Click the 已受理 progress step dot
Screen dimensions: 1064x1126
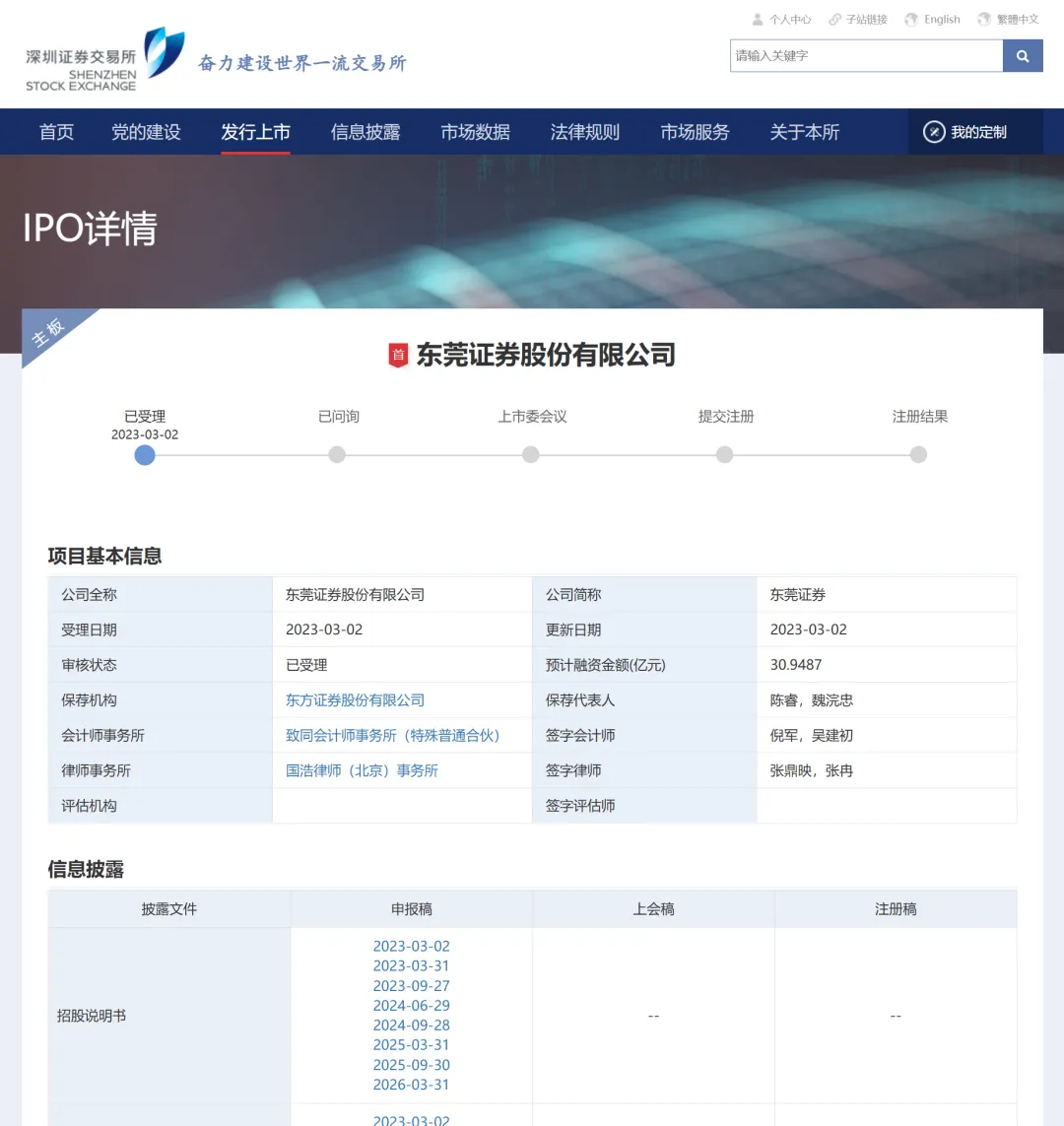(145, 455)
